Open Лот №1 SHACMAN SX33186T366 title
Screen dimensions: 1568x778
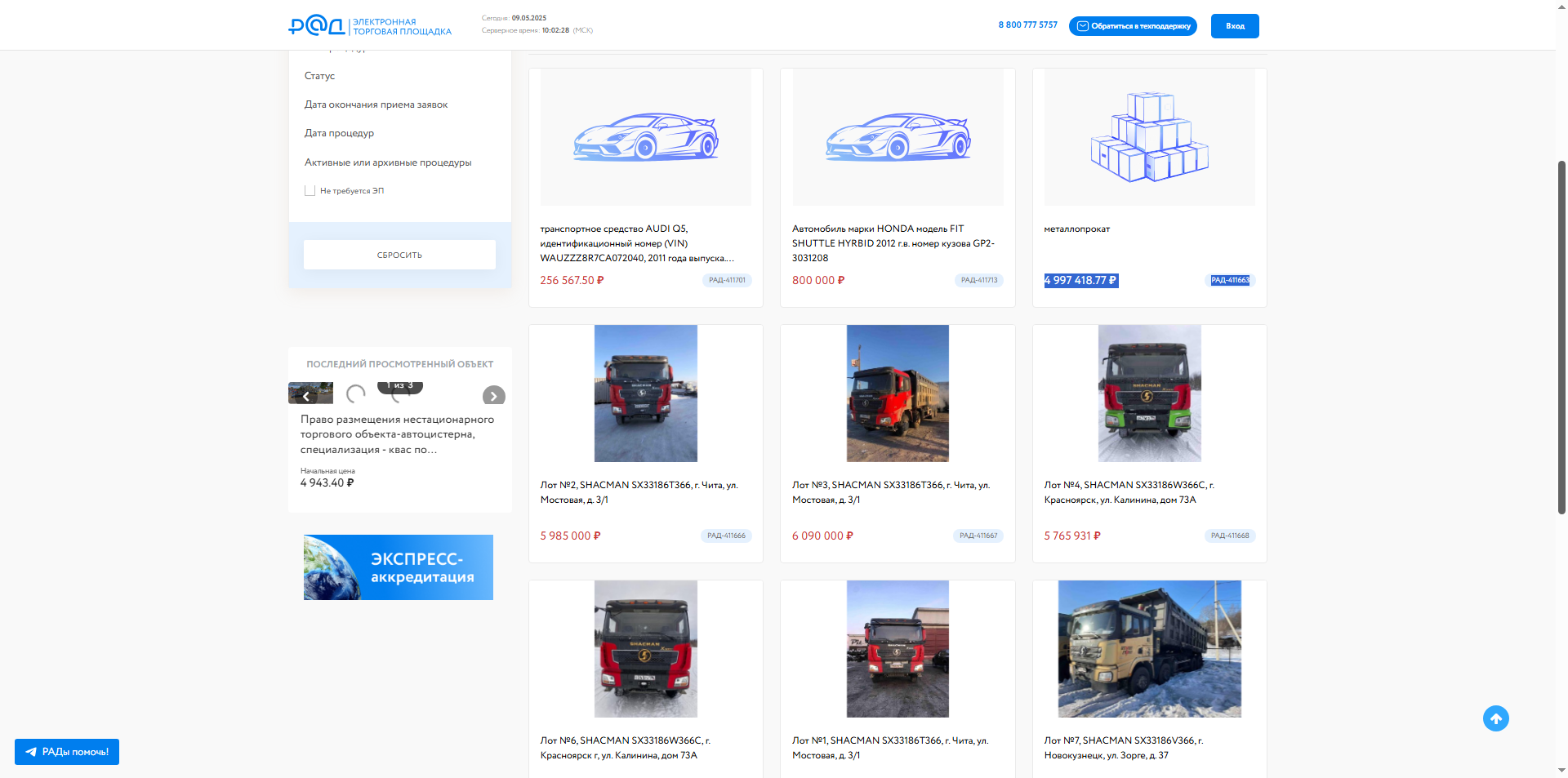click(x=890, y=748)
